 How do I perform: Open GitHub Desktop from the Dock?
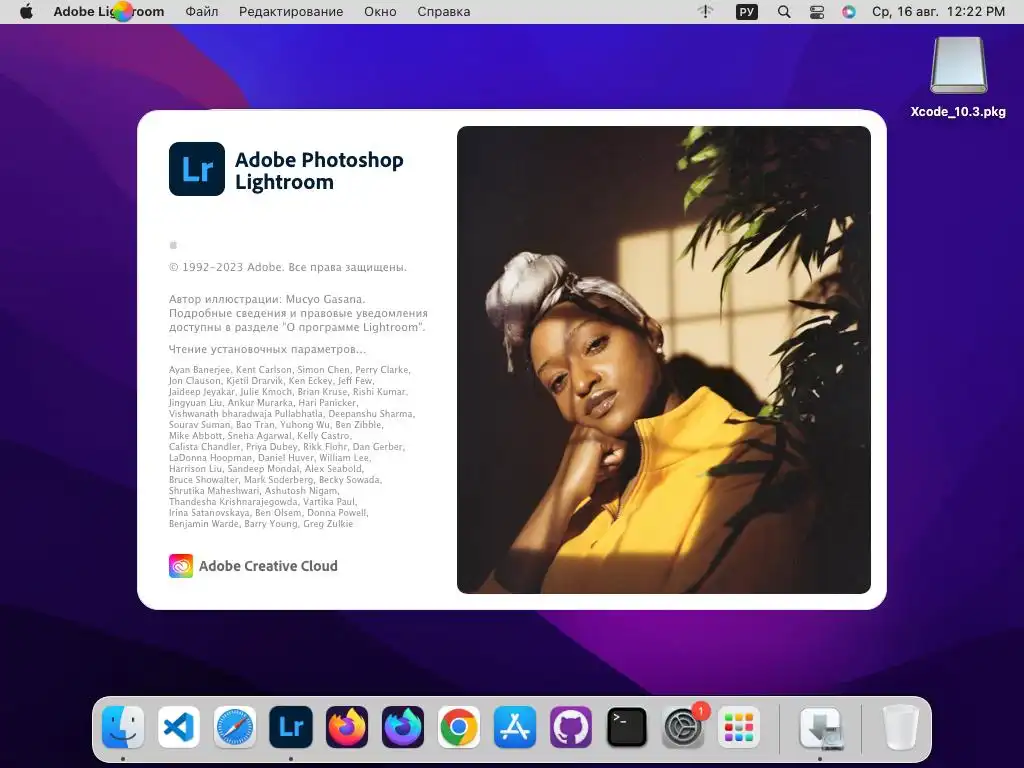571,726
